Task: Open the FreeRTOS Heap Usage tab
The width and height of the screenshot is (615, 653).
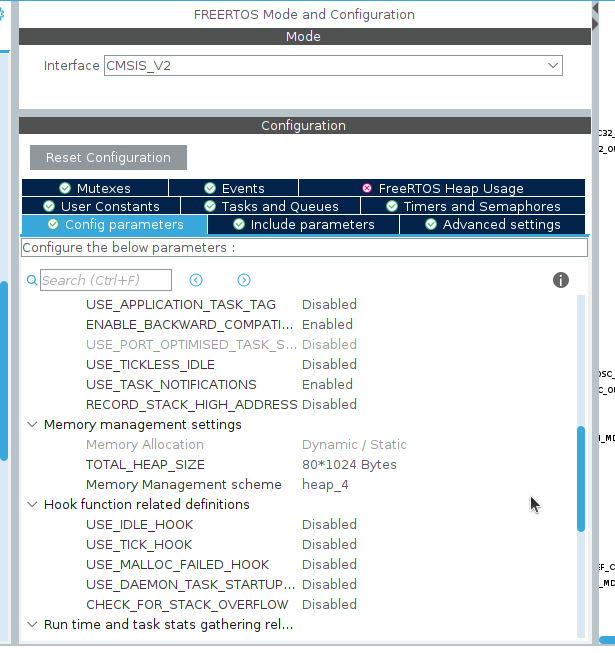Action: click(442, 188)
